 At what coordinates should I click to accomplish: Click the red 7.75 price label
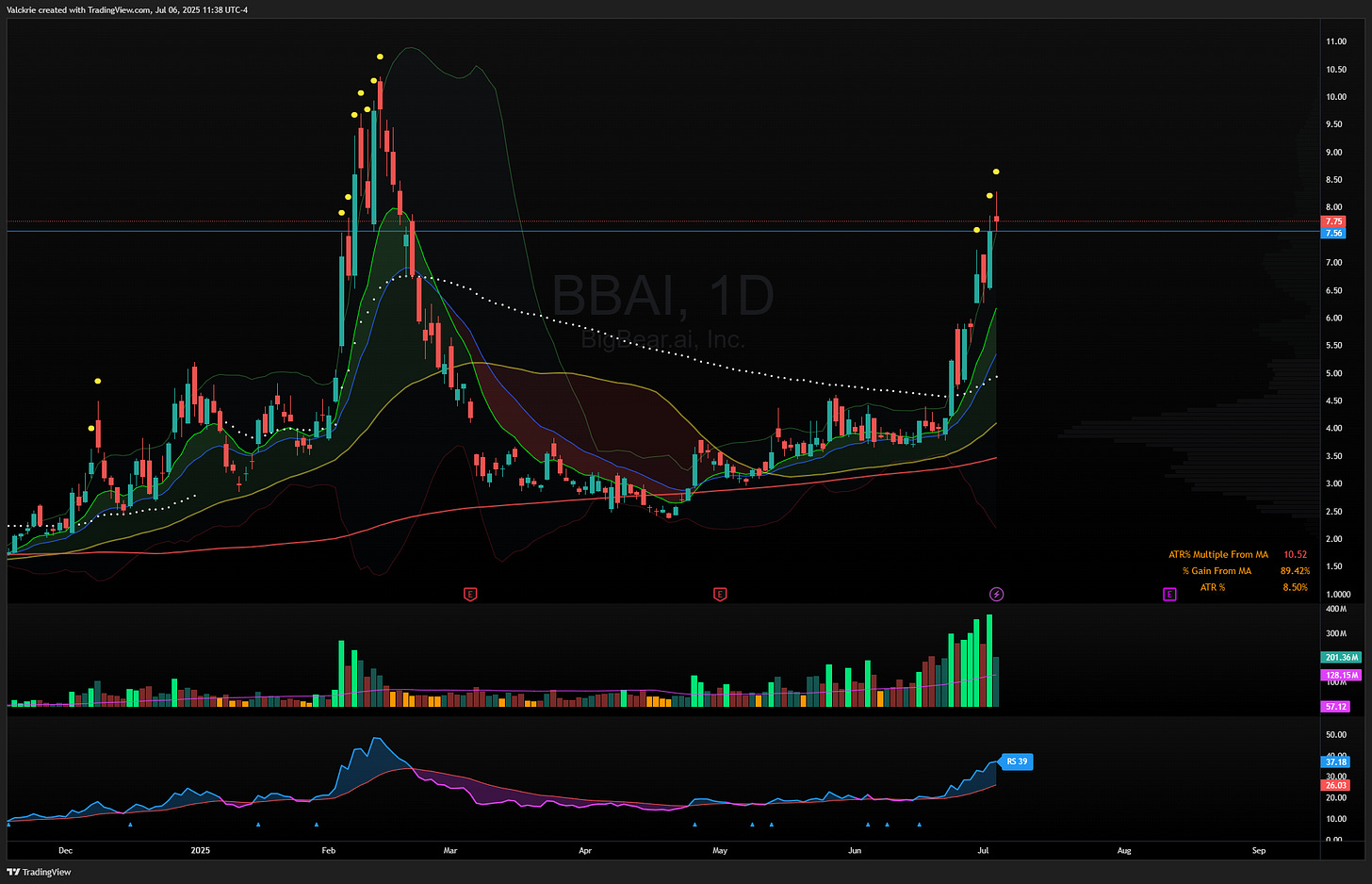point(1334,221)
